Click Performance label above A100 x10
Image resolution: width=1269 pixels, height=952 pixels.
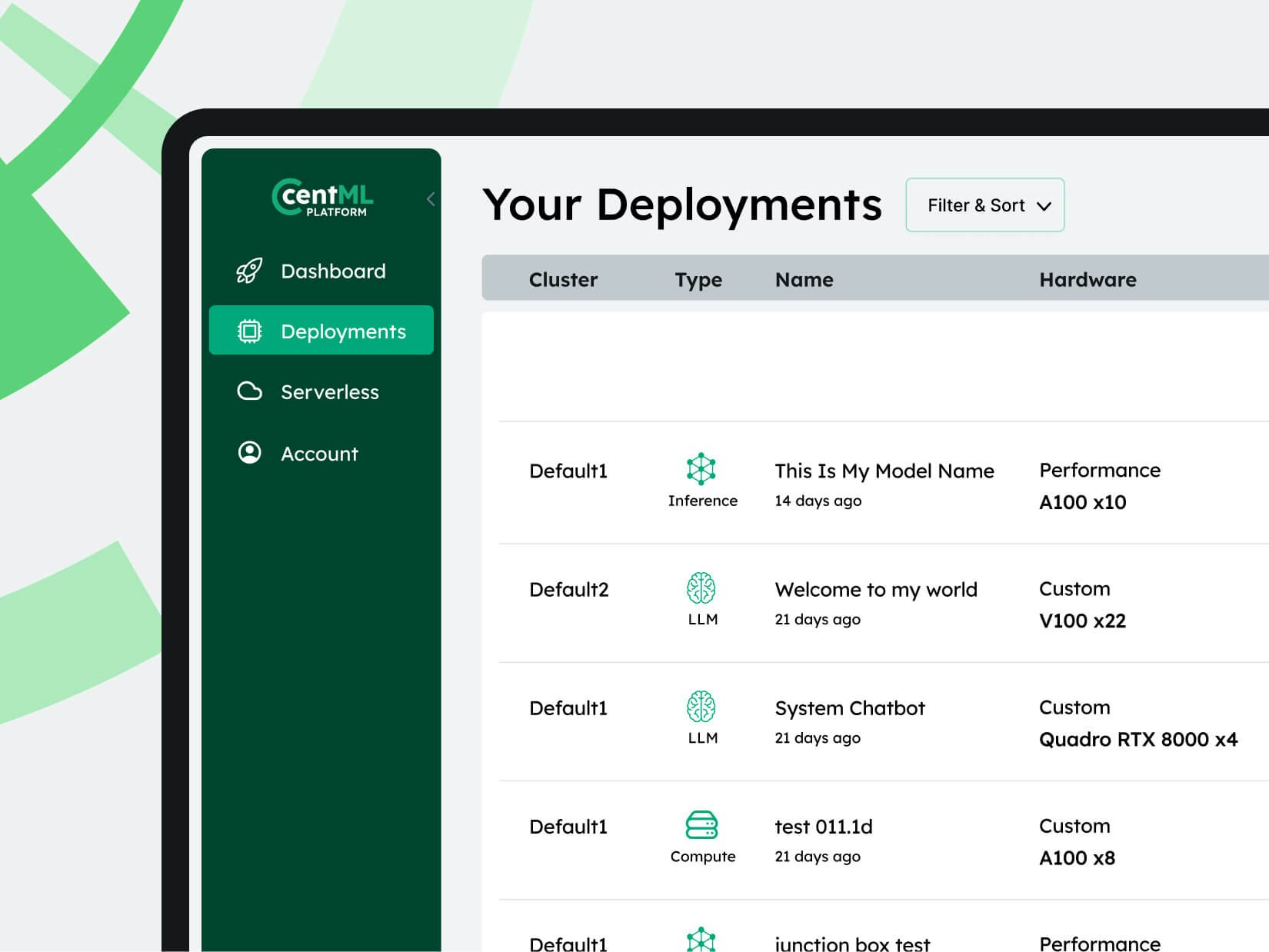(1100, 470)
